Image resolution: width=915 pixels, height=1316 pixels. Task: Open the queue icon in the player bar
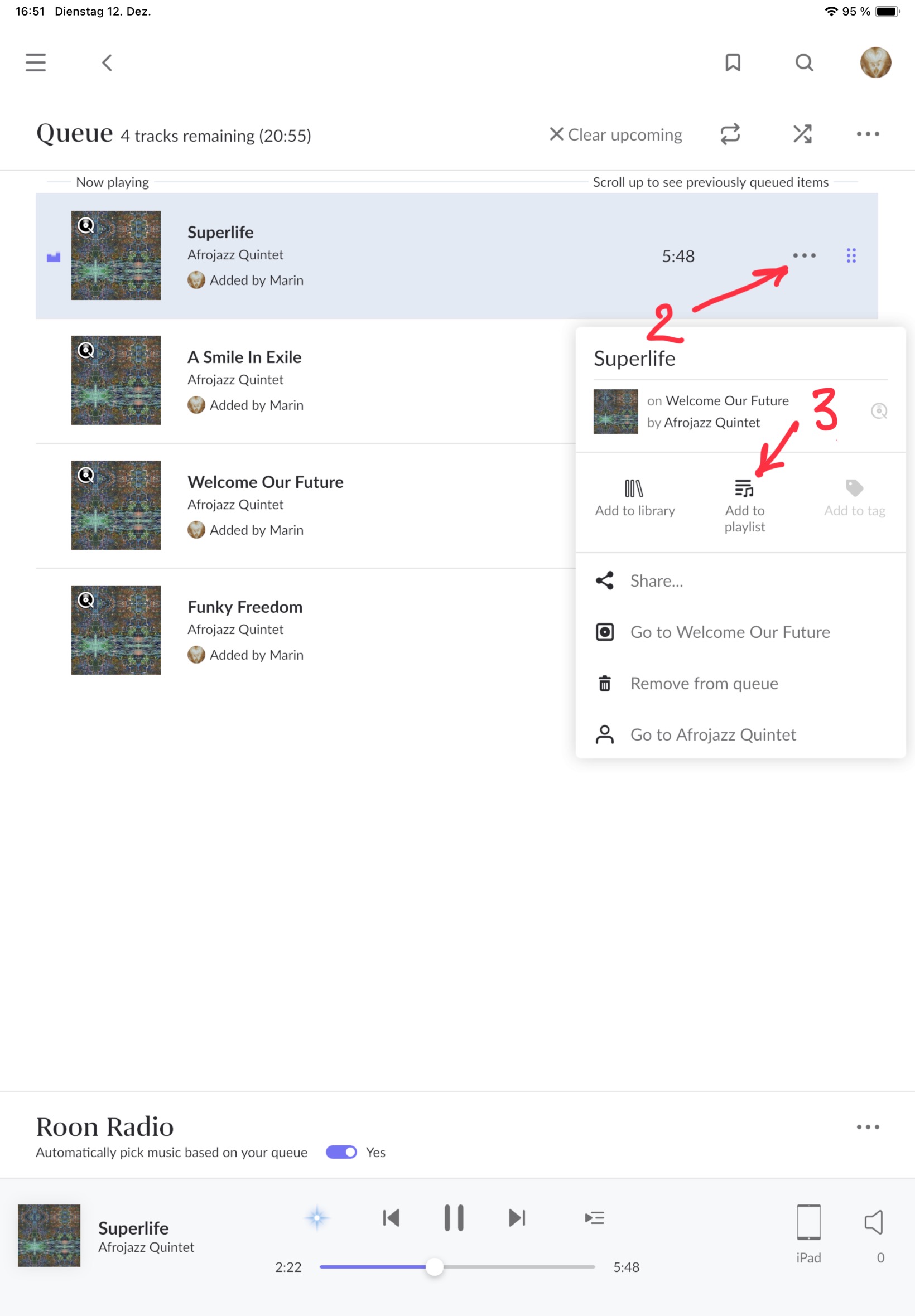[595, 1217]
